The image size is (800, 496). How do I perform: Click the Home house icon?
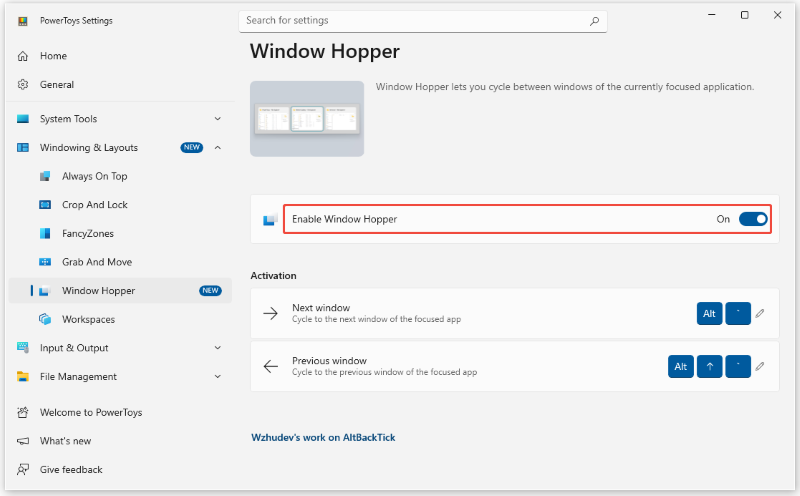22,56
